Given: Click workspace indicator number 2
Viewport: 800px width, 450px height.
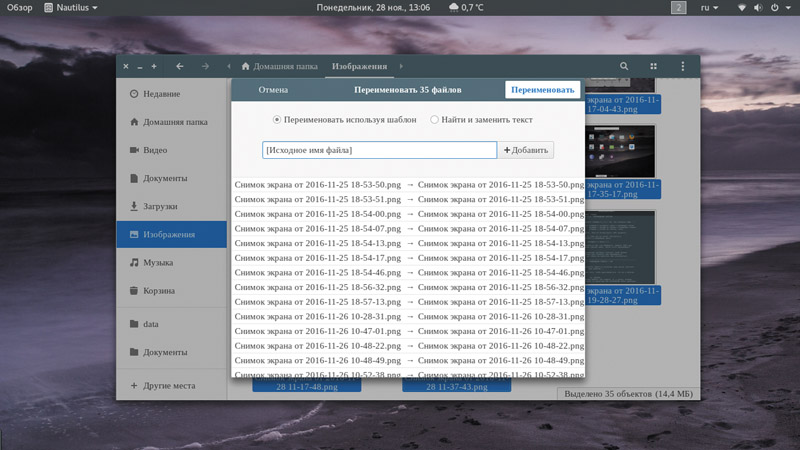Looking at the screenshot, I should point(679,8).
